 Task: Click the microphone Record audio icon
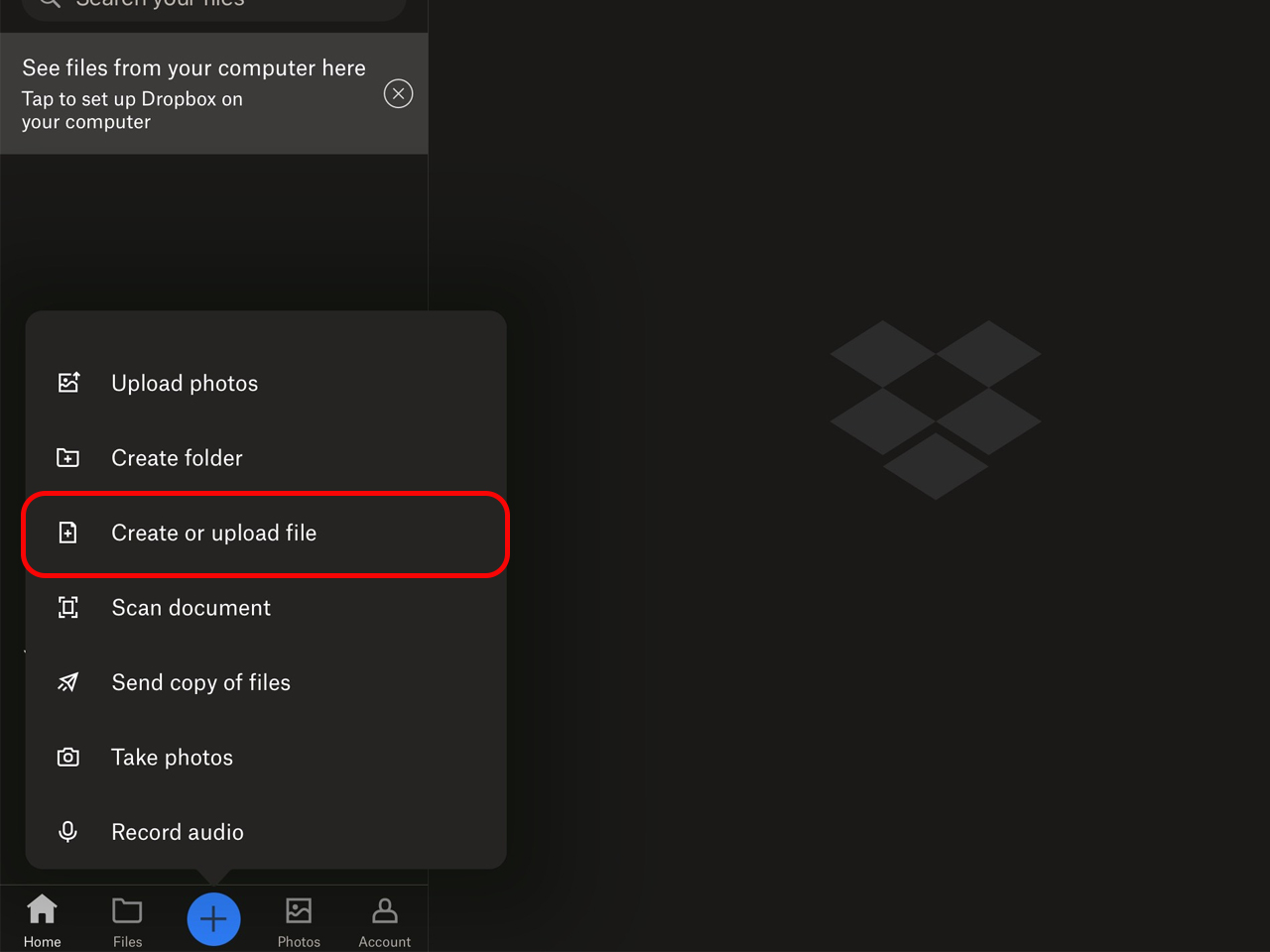pyautogui.click(x=68, y=831)
